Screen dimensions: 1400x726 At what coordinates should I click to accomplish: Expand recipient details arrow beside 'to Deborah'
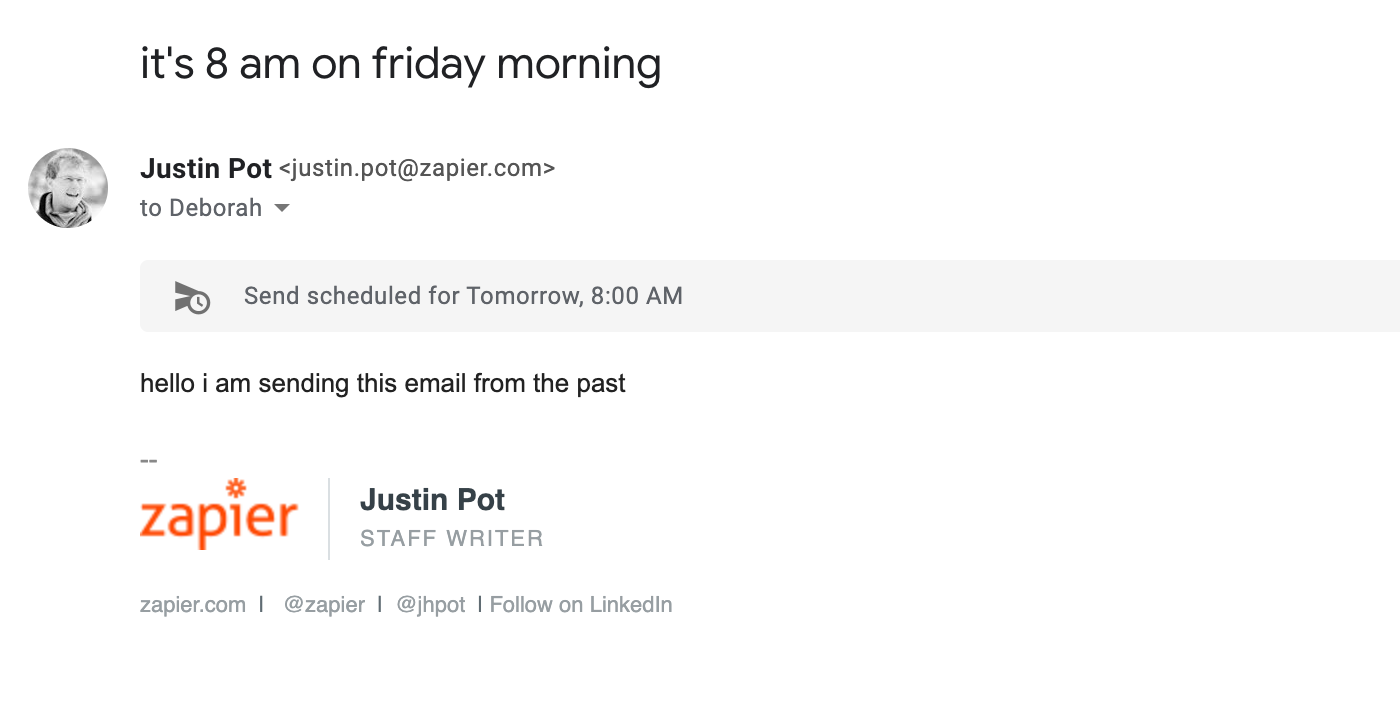[x=282, y=209]
